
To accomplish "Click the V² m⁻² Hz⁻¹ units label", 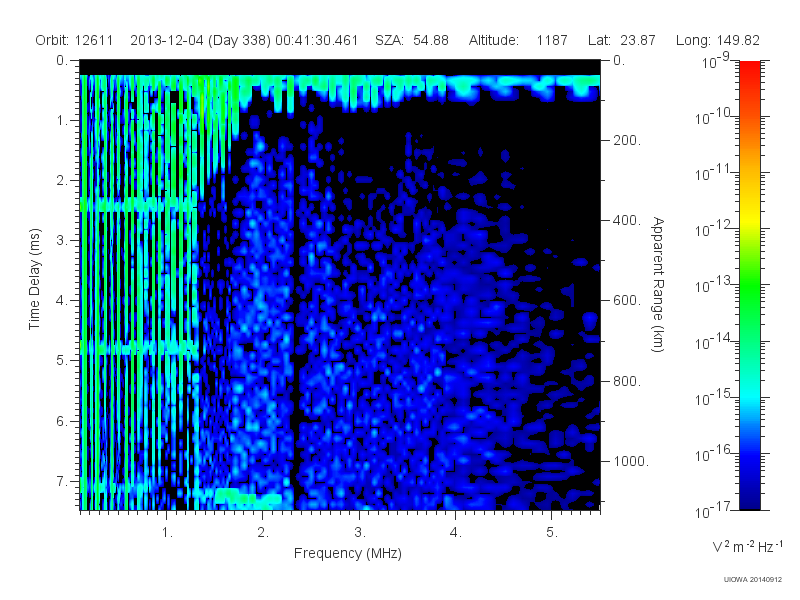I will click(x=747, y=546).
